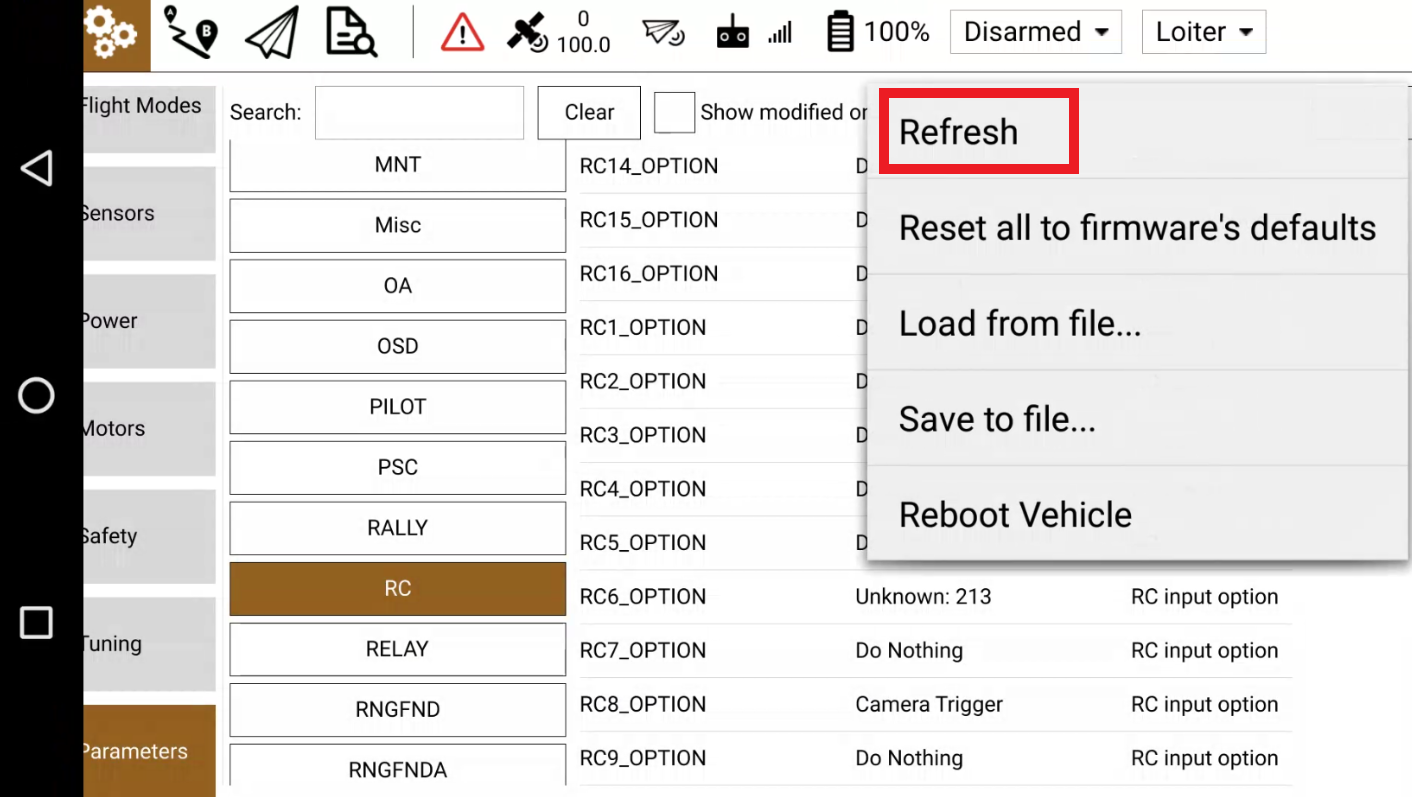Open Analyze tools document icon

pos(350,33)
